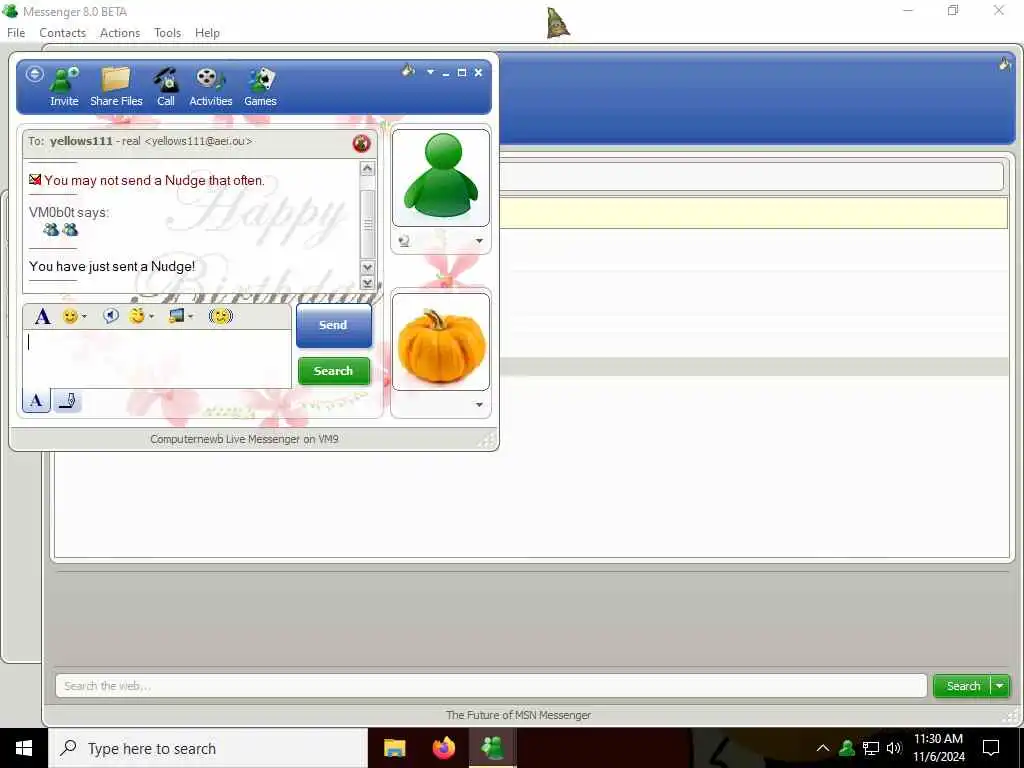Switch to handwriting mode pen tab
Viewport: 1024px width, 768px height.
pyautogui.click(x=67, y=400)
